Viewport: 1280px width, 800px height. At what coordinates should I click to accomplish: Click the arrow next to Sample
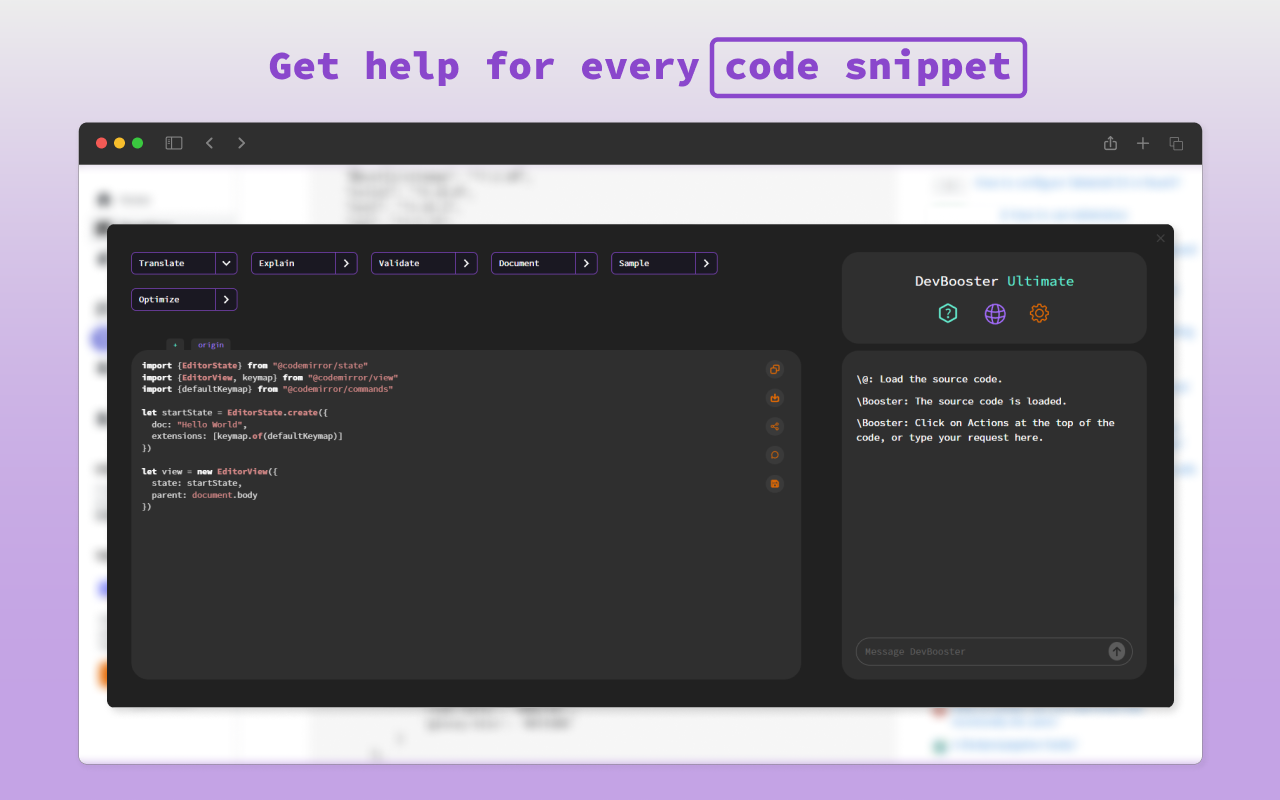pyautogui.click(x=706, y=263)
